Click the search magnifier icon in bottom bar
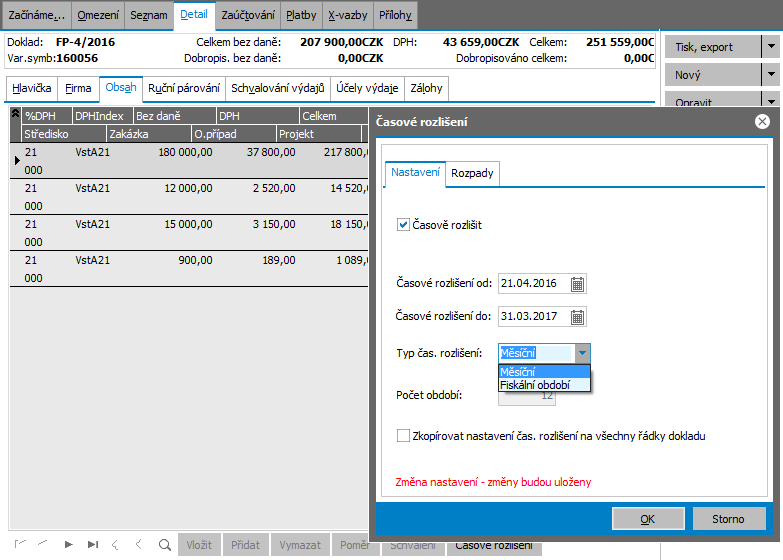 [x=164, y=545]
